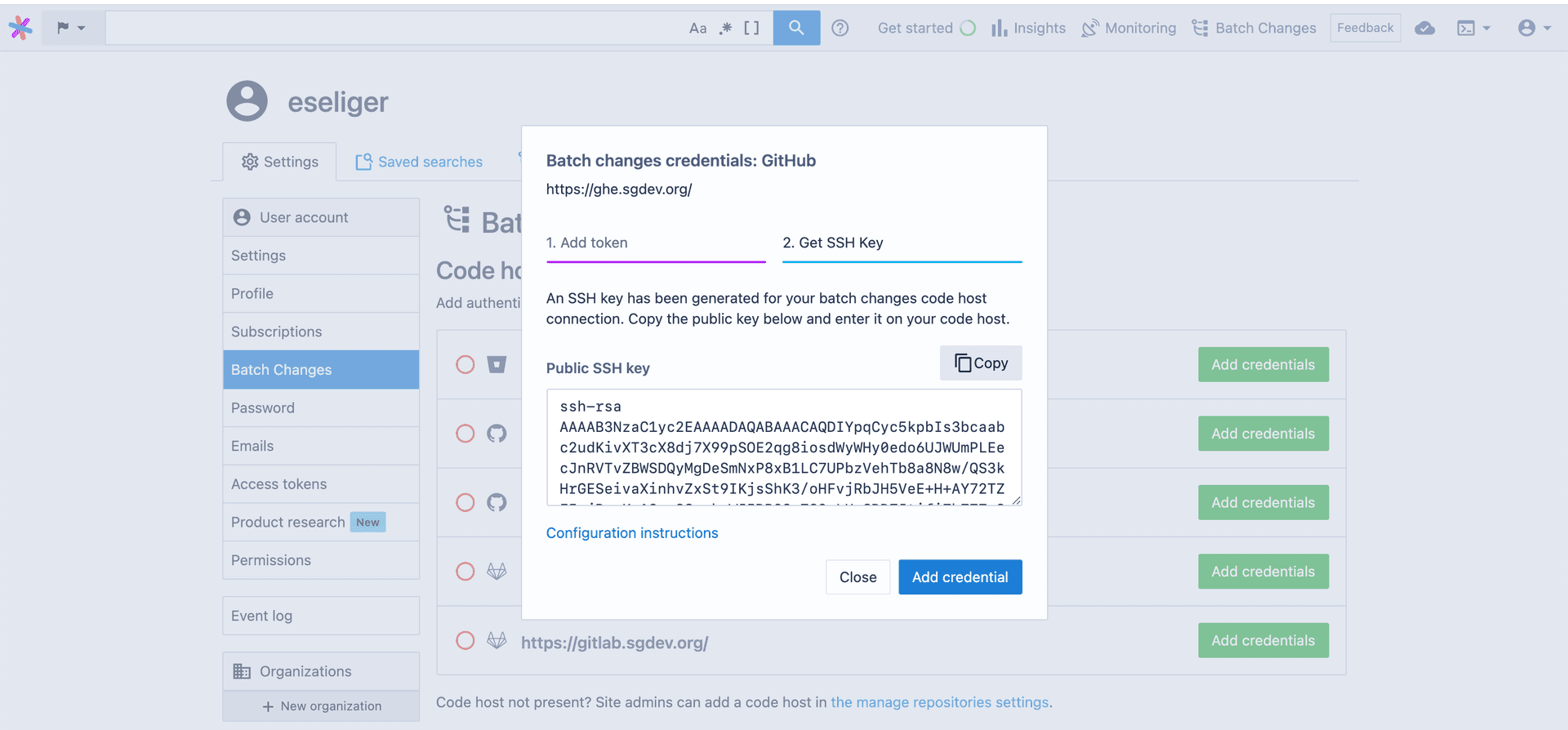
Task: Open the user avatar menu
Action: coord(1534,28)
